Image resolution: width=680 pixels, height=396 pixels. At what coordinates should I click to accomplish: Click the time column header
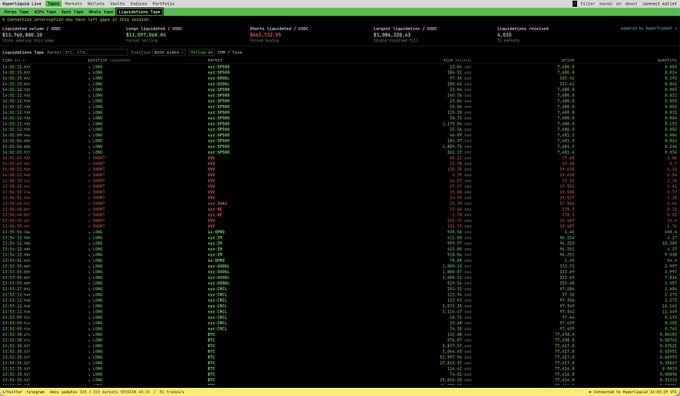[13, 60]
